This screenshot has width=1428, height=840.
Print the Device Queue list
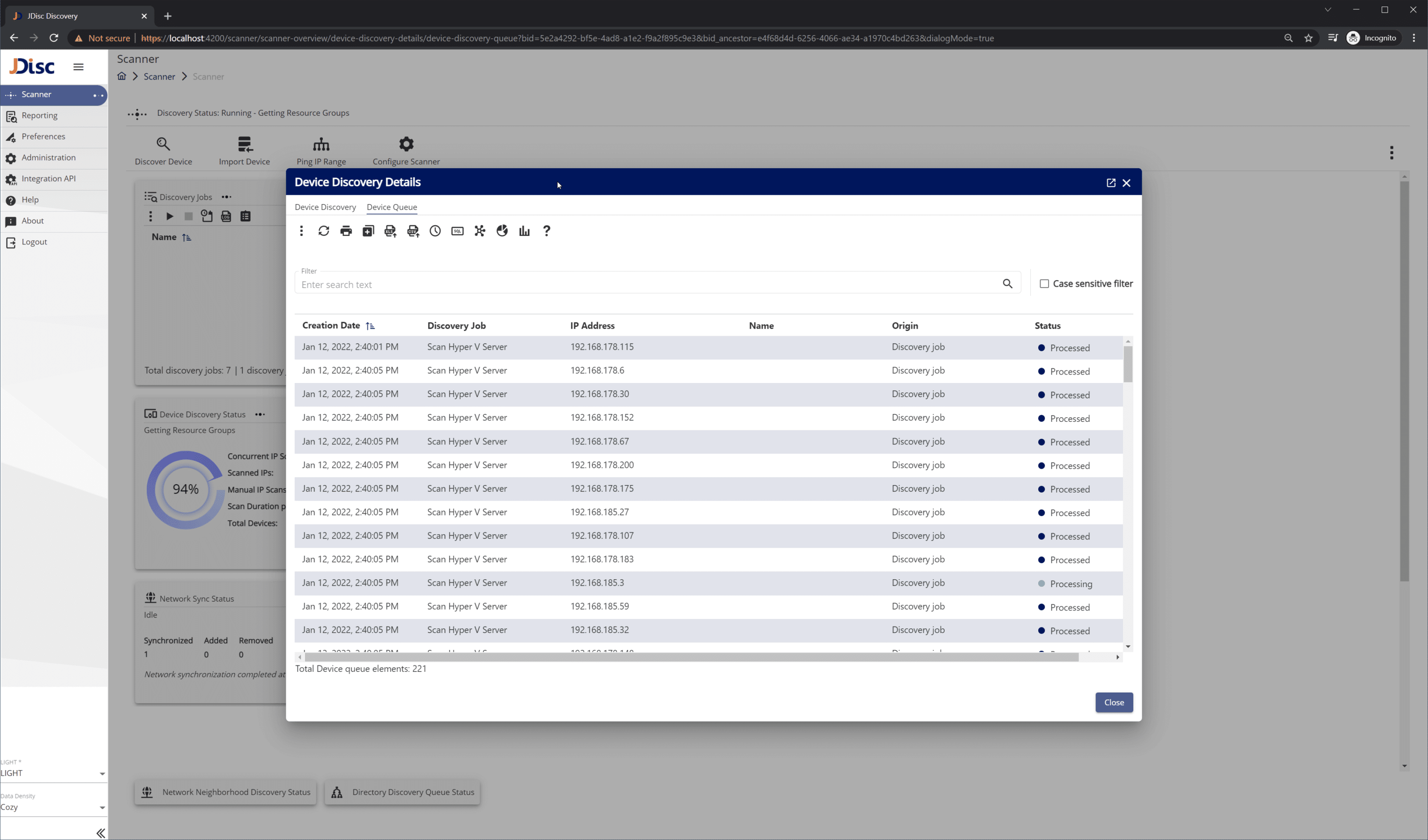(x=346, y=231)
